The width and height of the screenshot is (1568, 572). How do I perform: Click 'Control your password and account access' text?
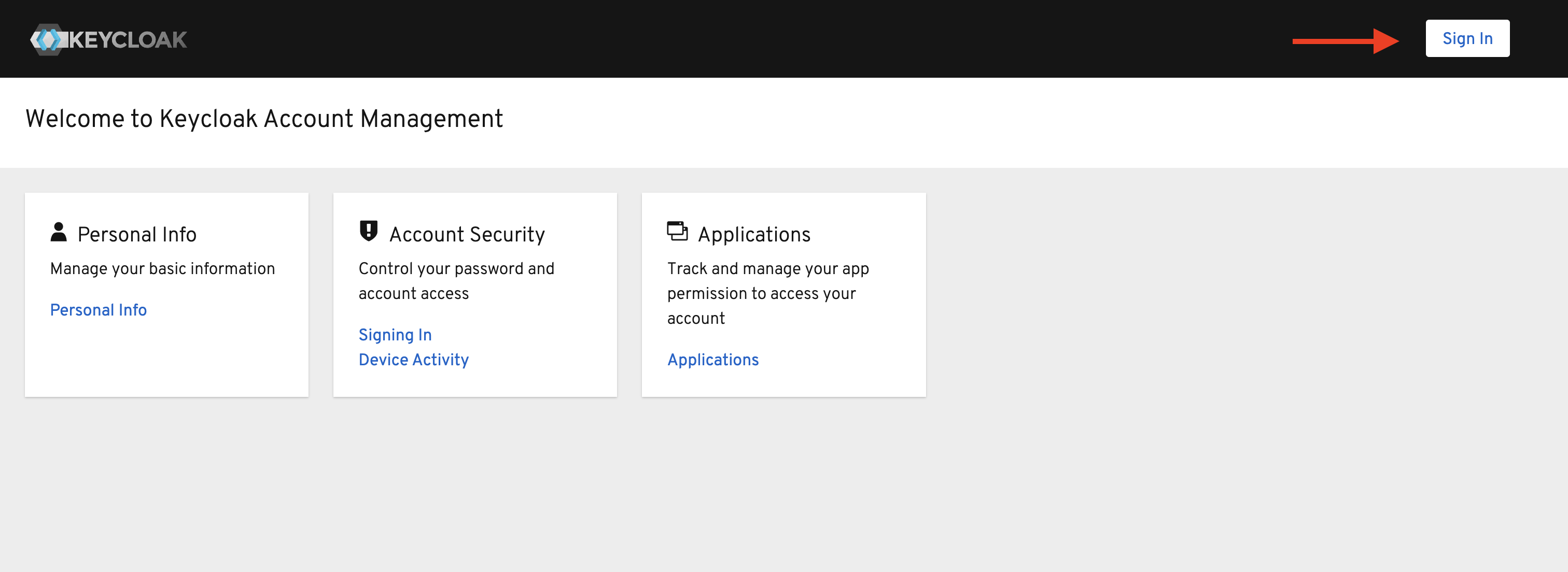tap(456, 280)
